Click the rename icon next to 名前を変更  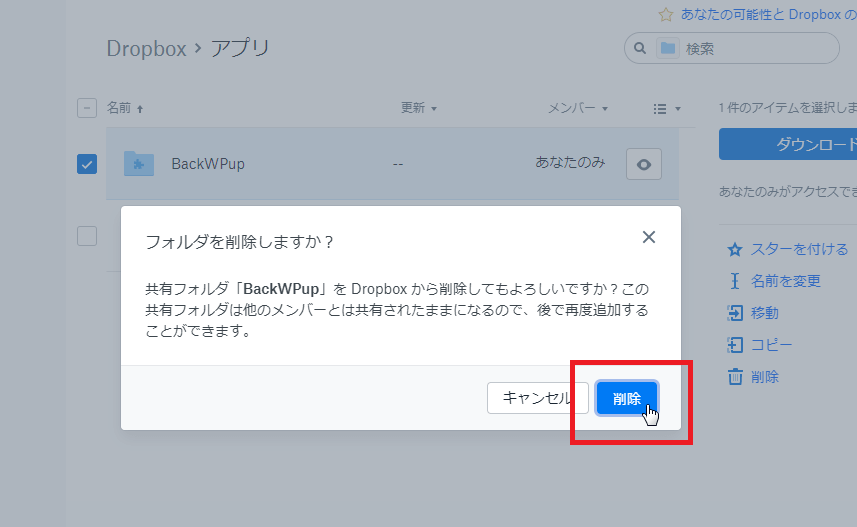pyautogui.click(x=735, y=281)
